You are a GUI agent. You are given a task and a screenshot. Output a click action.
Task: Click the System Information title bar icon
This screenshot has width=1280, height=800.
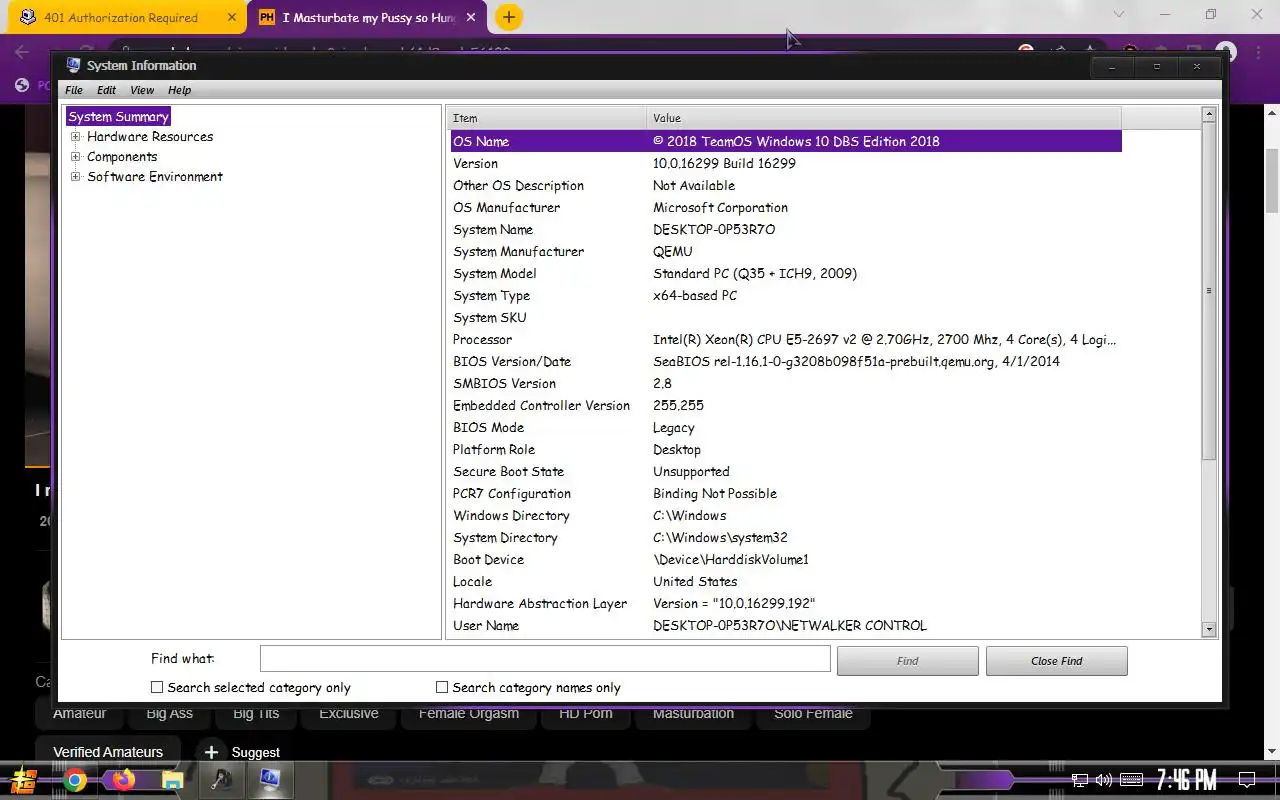(x=73, y=65)
